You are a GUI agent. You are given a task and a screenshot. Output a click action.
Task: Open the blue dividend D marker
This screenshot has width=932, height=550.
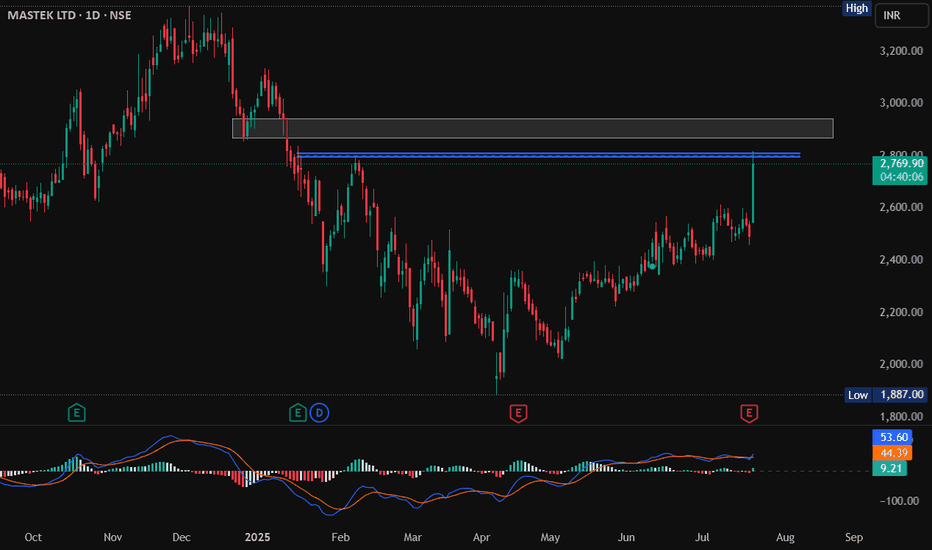(x=319, y=413)
